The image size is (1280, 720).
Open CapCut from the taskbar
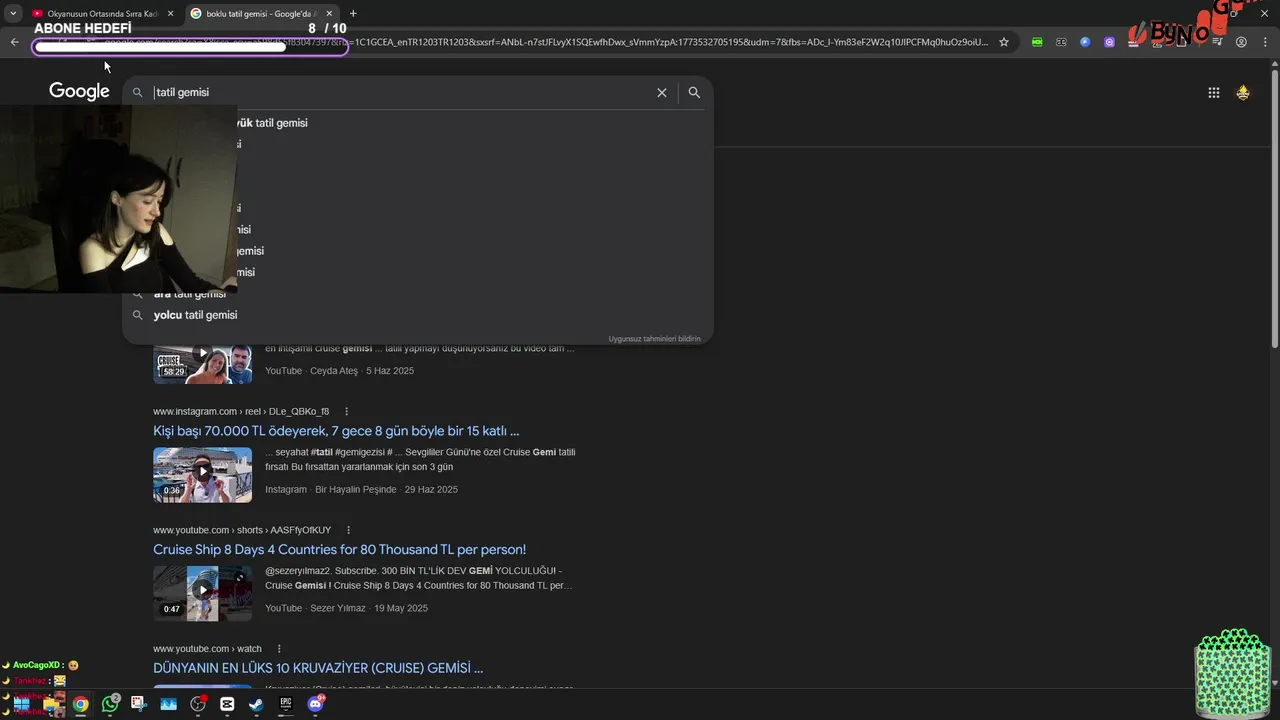[227, 704]
